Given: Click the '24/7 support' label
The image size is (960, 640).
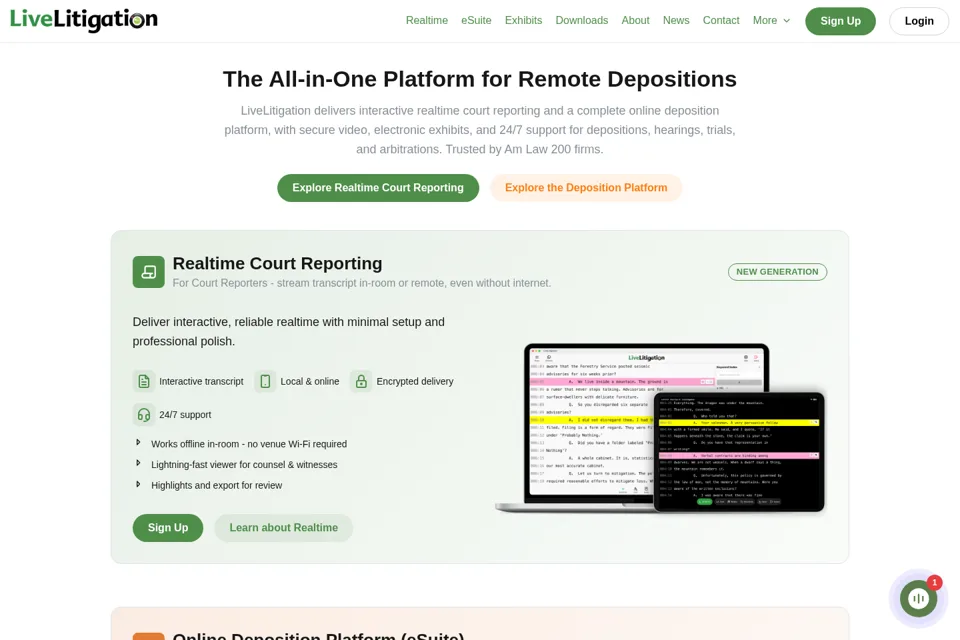Looking at the screenshot, I should coord(185,415).
